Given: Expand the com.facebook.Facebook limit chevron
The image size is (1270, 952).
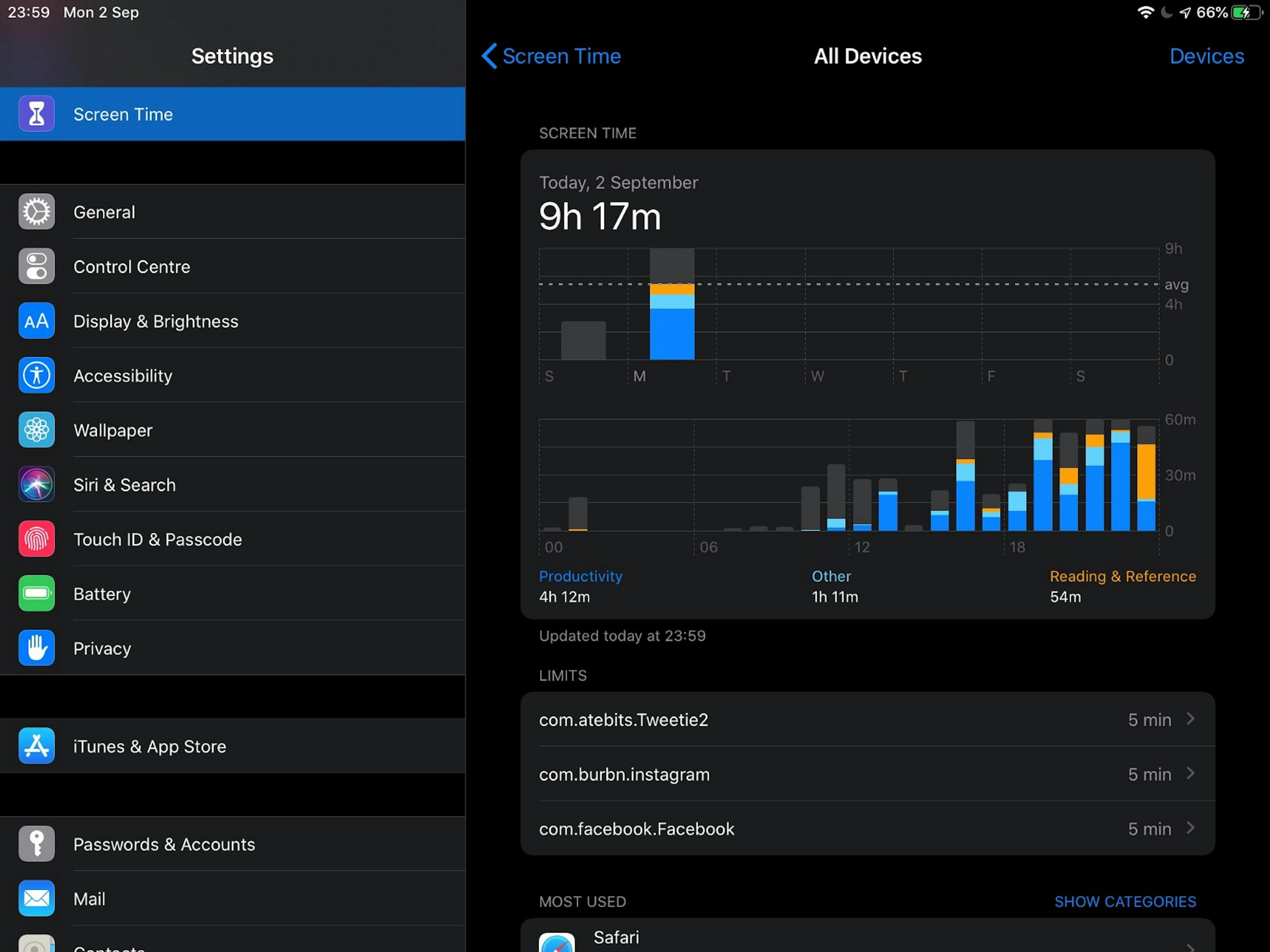Looking at the screenshot, I should click(1191, 828).
